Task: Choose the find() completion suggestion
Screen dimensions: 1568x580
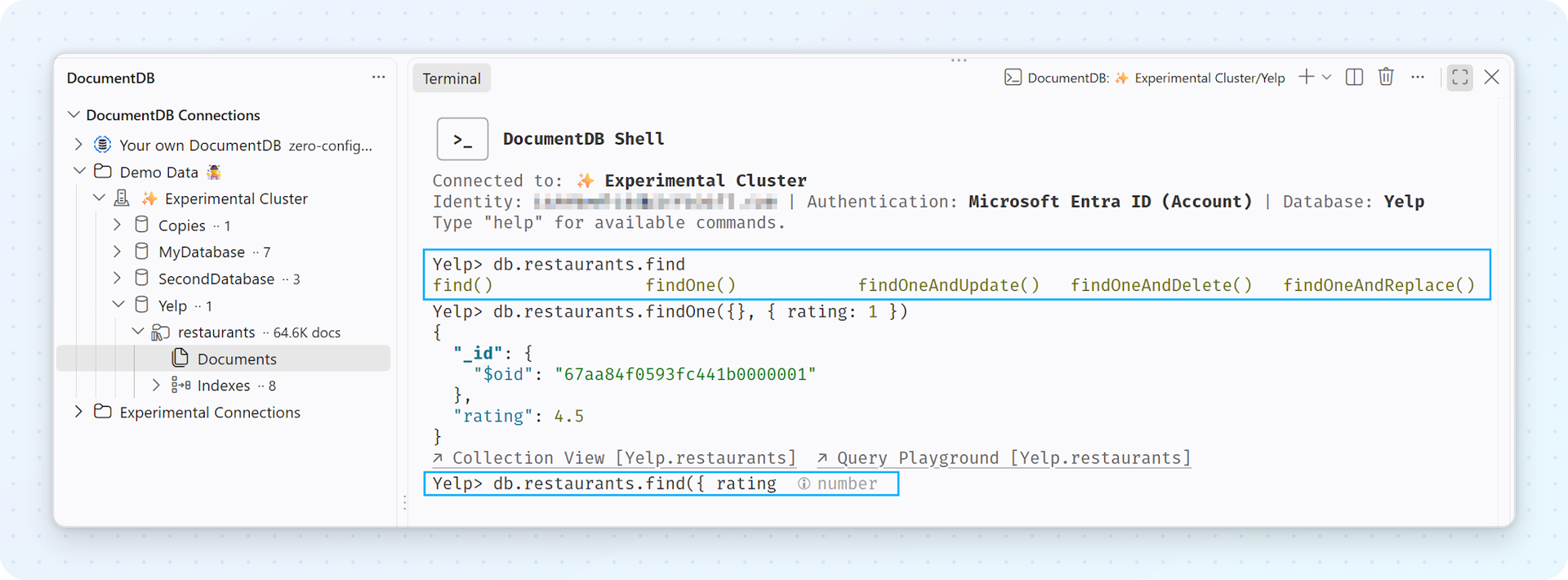Action: coord(463,285)
